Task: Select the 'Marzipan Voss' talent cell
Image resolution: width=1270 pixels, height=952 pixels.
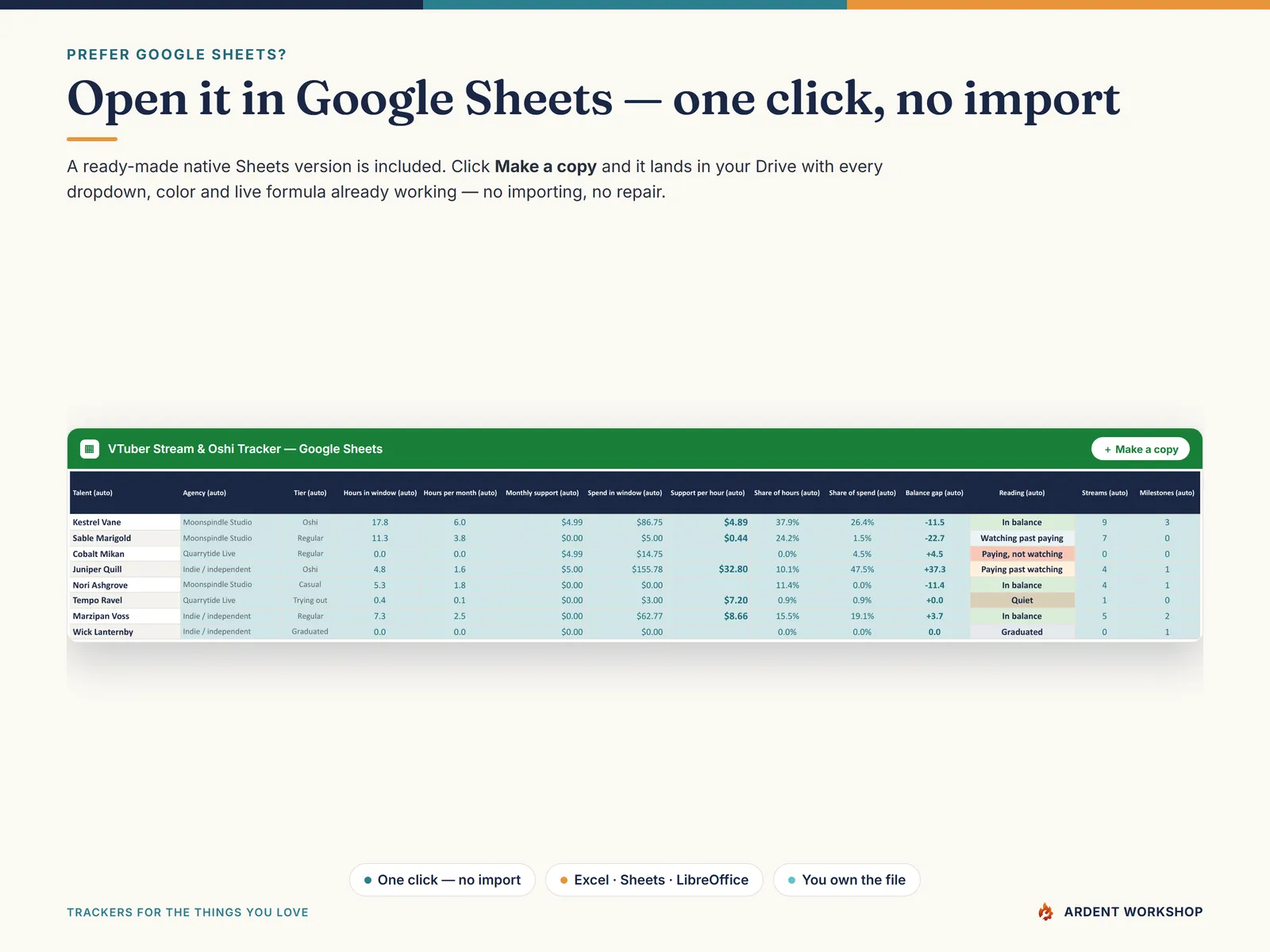Action: (x=125, y=616)
